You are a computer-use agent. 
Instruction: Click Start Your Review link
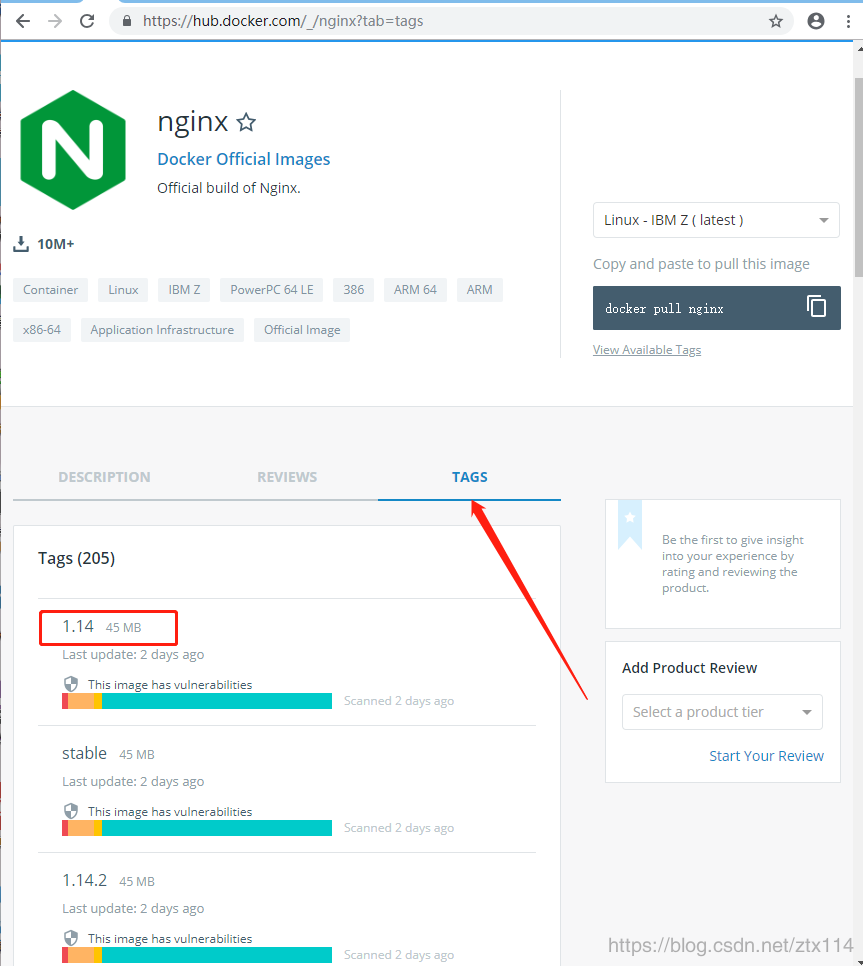coord(766,756)
